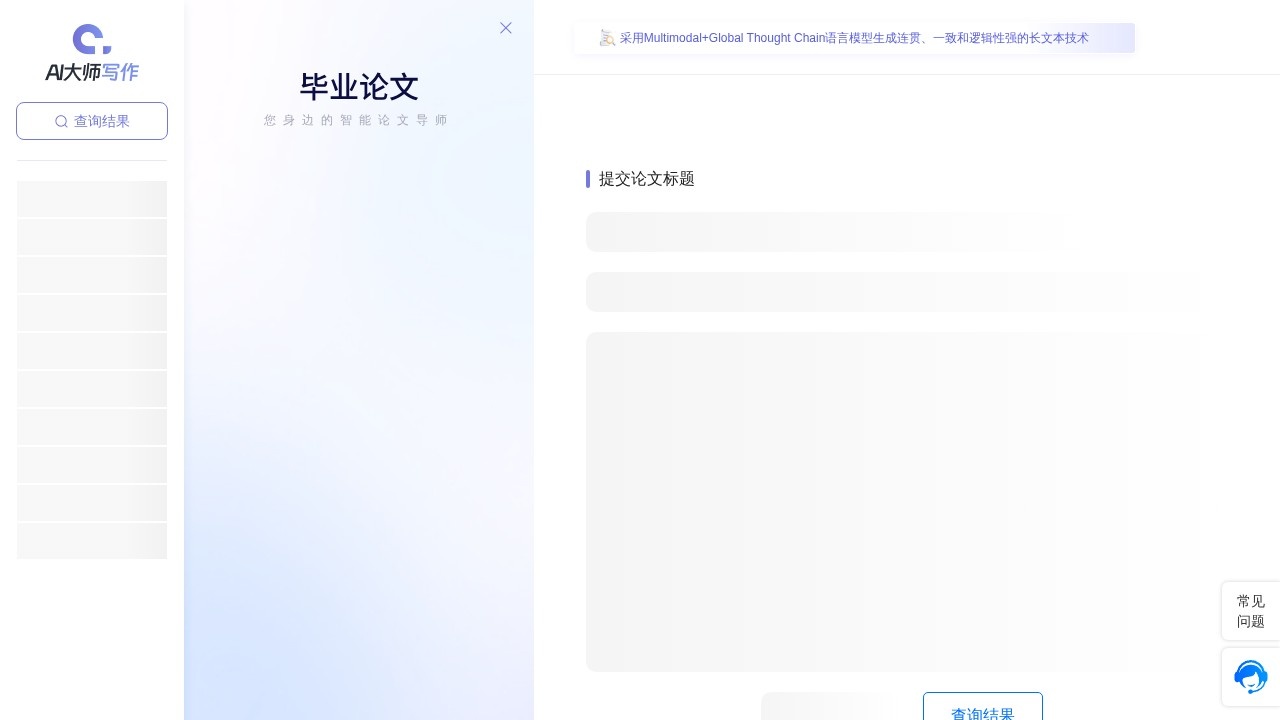Click the Multimodal+Global Thought Chain banner text
The width and height of the screenshot is (1280, 720).
point(853,38)
